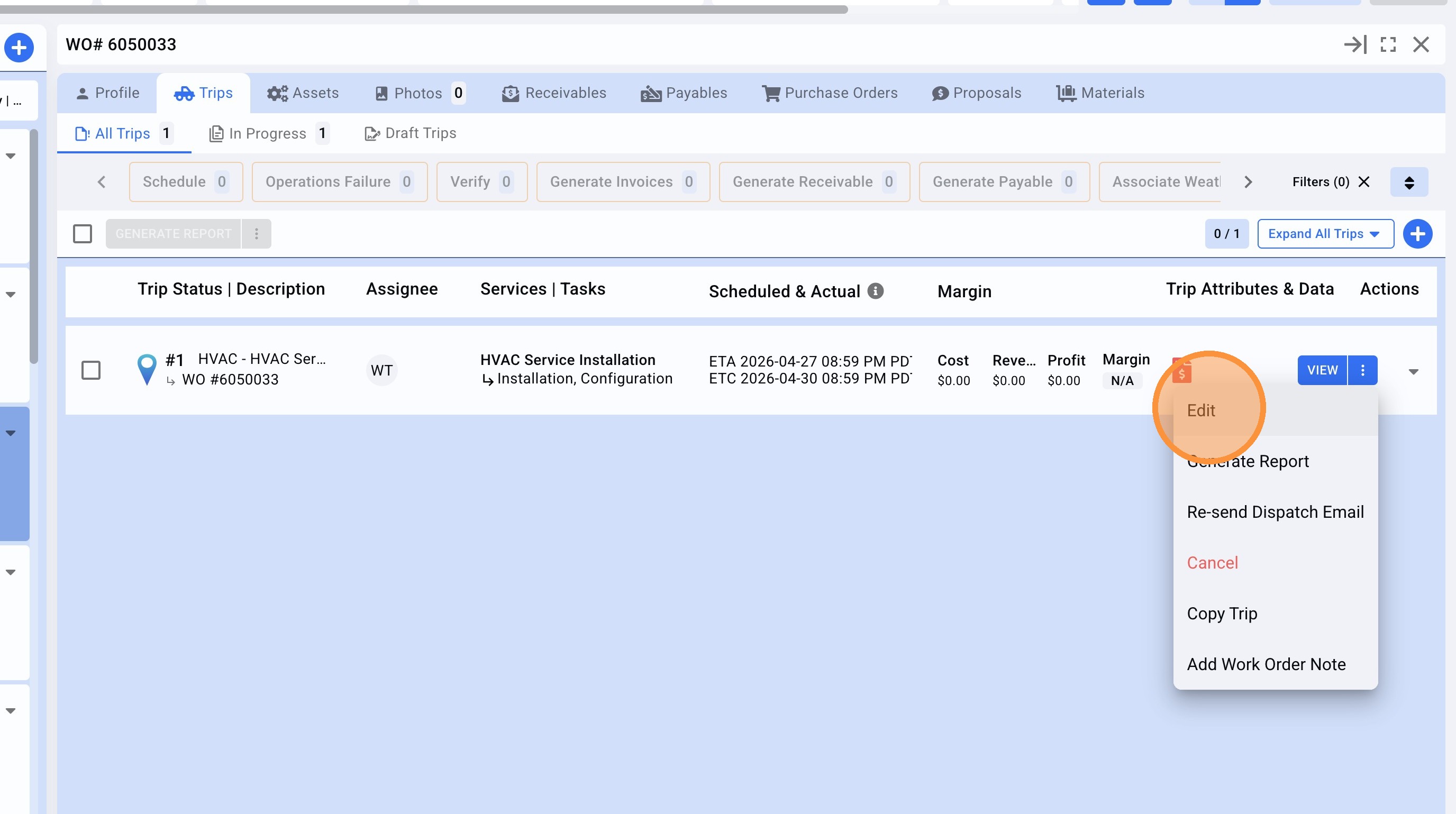
Task: Choose red Cancel option in menu
Action: (x=1212, y=563)
